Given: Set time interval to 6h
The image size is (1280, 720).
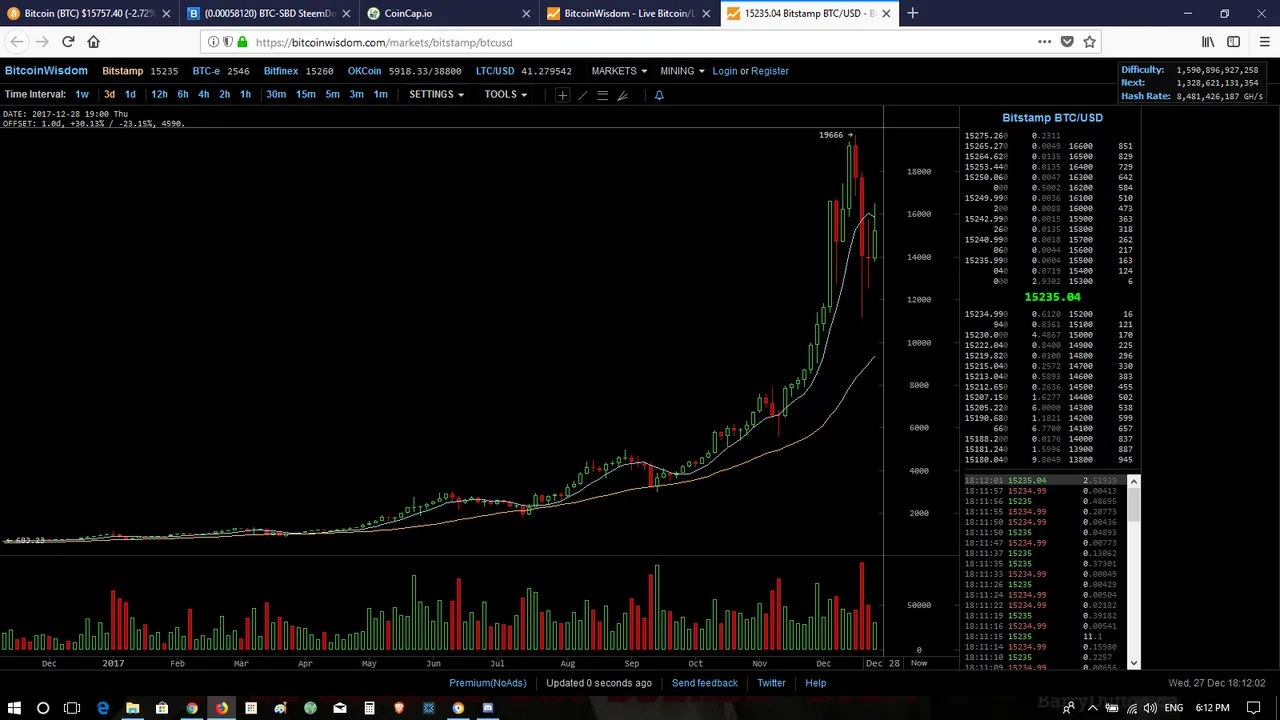Looking at the screenshot, I should click(x=183, y=94).
